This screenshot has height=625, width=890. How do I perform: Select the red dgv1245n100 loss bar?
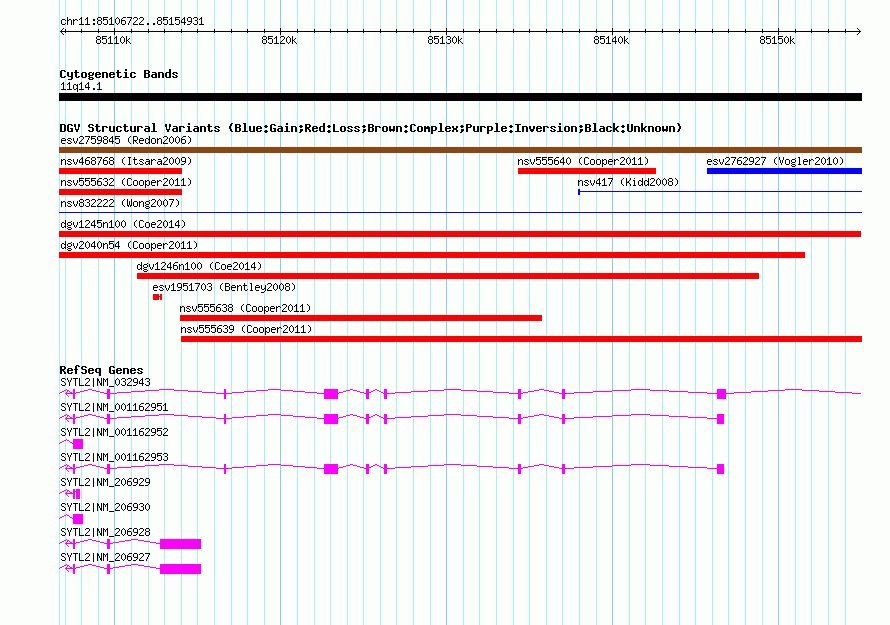tap(460, 234)
